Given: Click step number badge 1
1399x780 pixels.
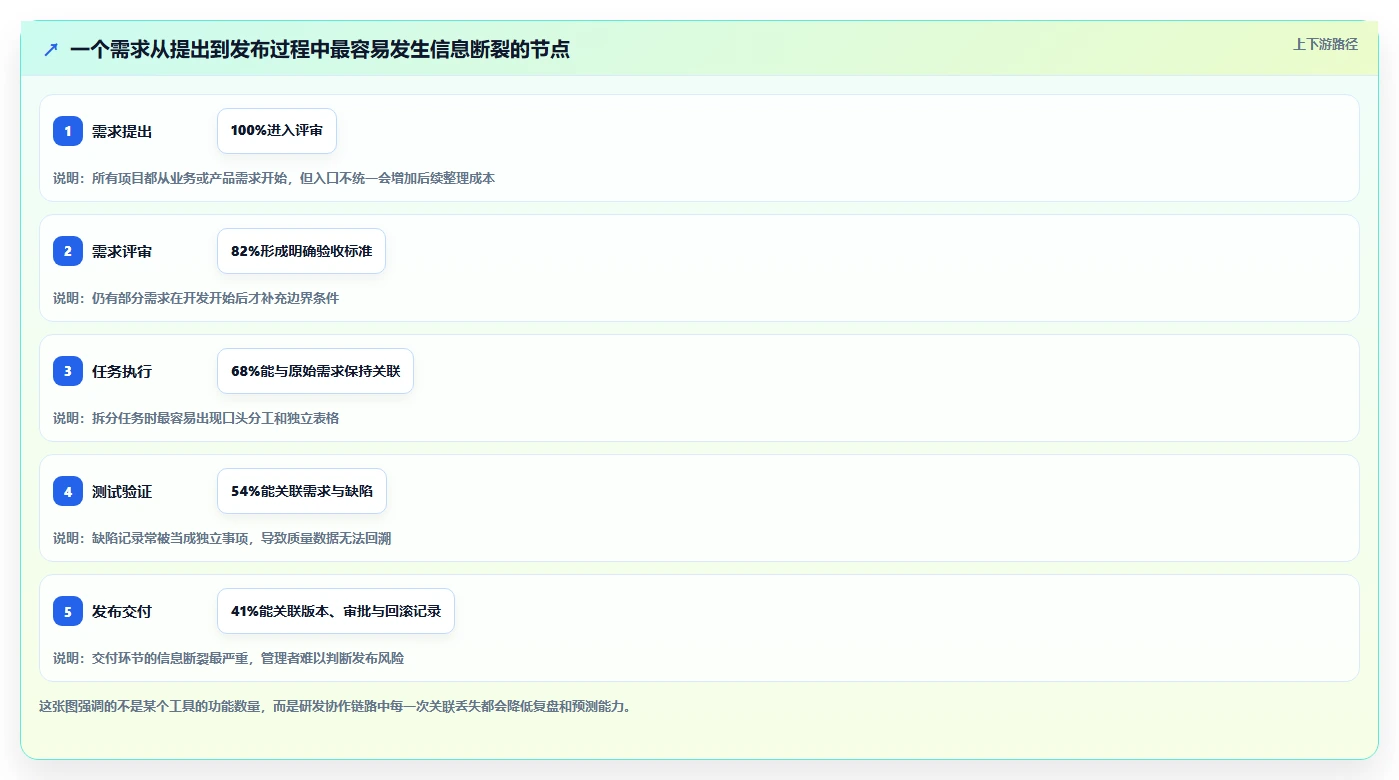Looking at the screenshot, I should click(x=68, y=131).
